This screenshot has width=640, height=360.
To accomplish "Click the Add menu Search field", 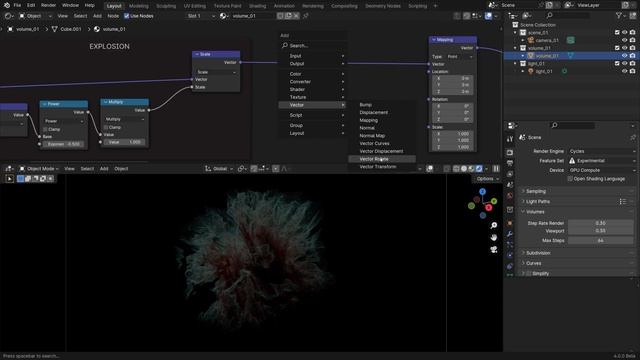I will coord(313,46).
